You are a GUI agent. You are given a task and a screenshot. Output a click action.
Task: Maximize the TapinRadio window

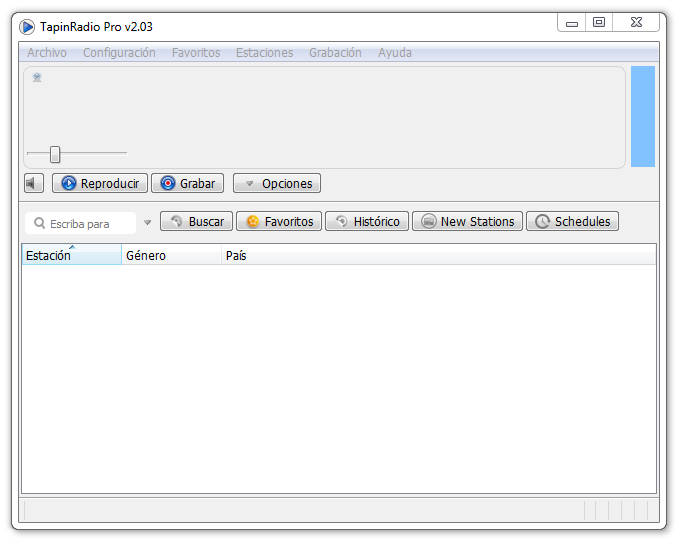click(x=599, y=23)
